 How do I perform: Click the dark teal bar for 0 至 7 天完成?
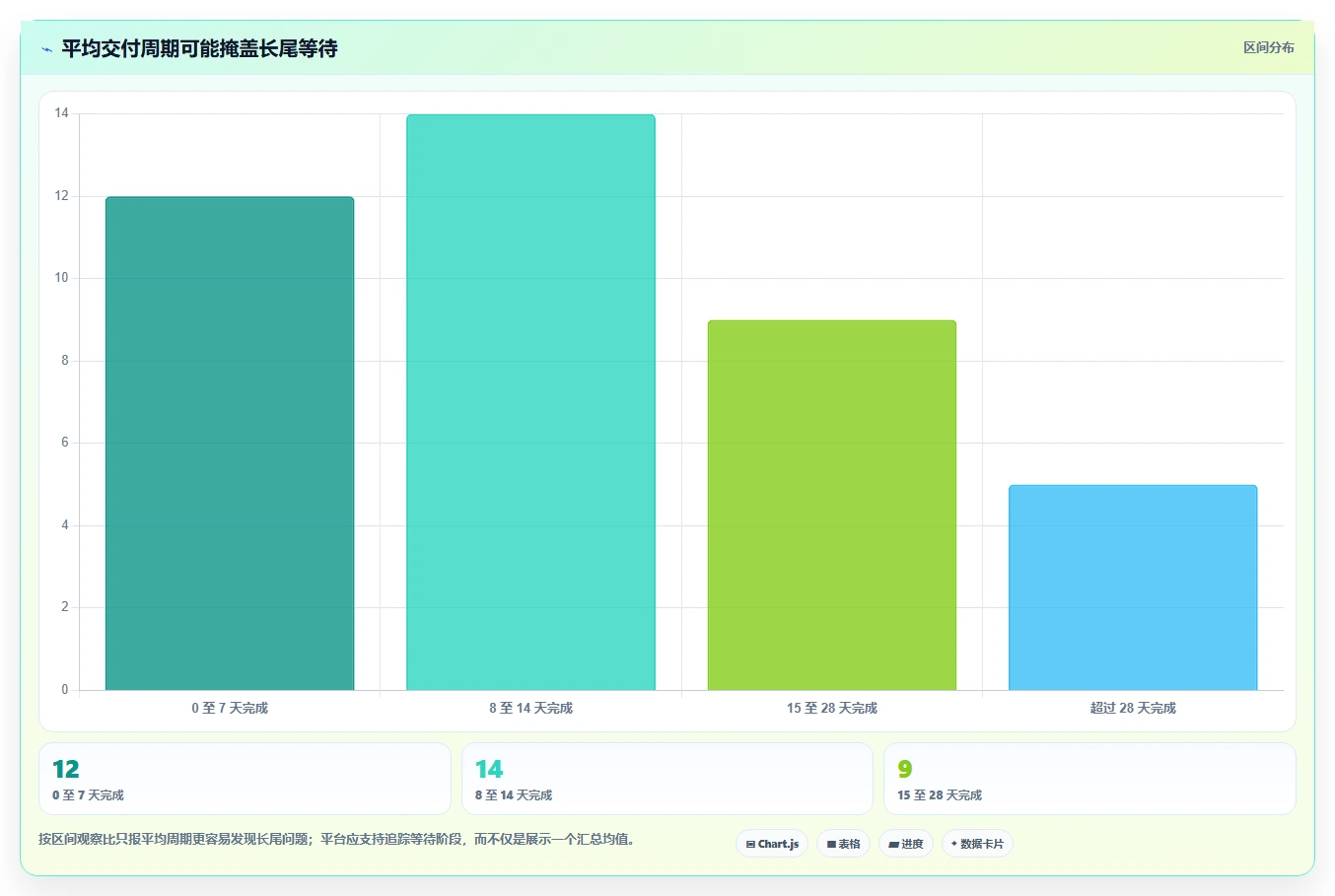(x=230, y=444)
